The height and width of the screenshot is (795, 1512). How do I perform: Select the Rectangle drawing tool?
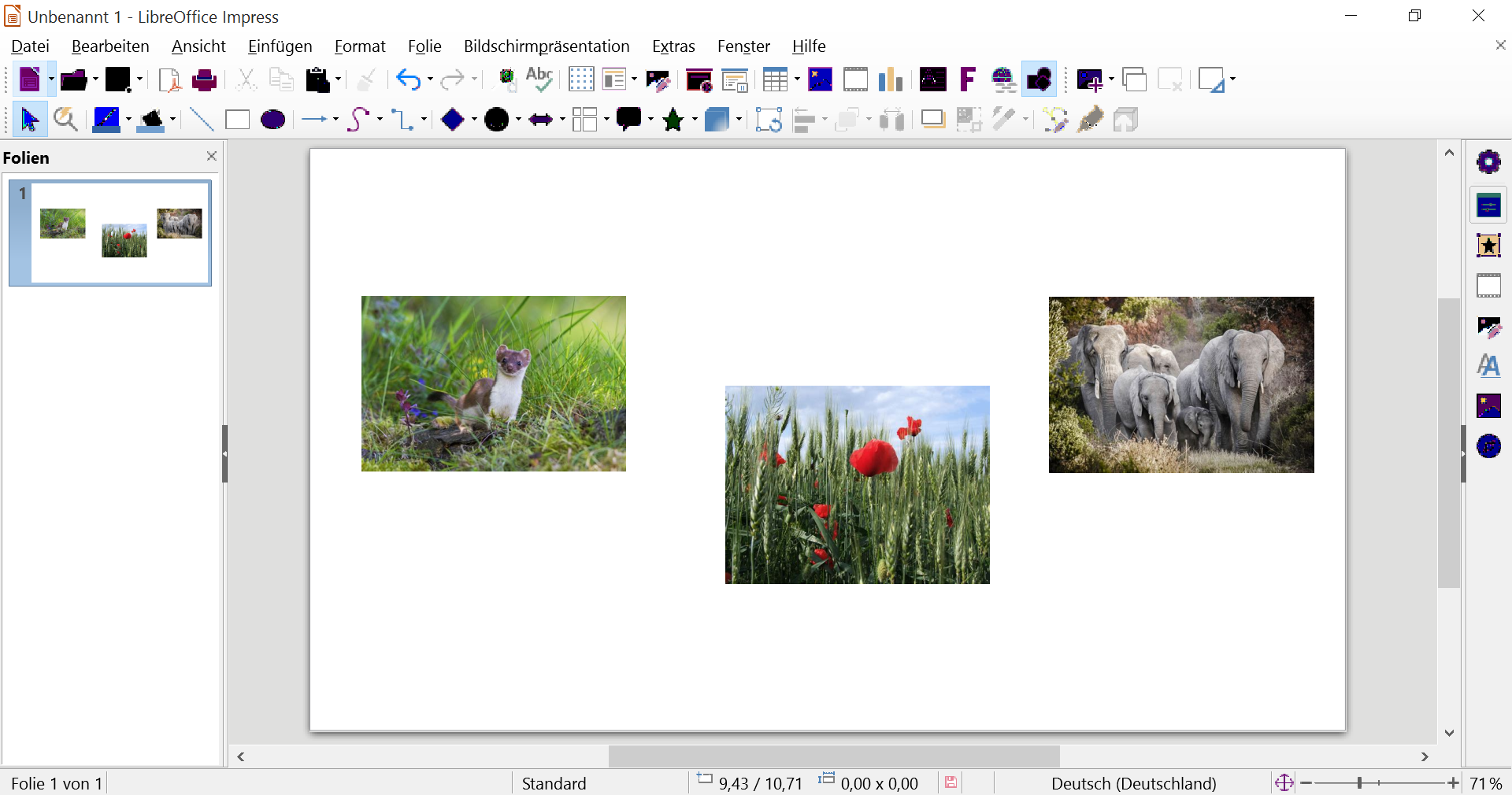[x=237, y=120]
